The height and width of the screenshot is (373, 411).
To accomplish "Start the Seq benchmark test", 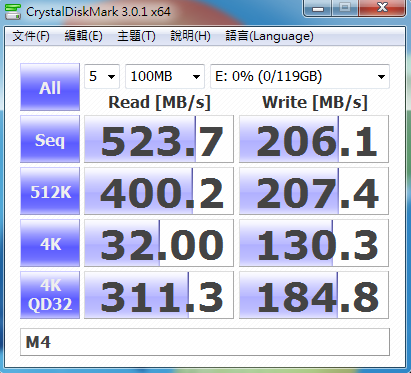I will click(50, 139).
